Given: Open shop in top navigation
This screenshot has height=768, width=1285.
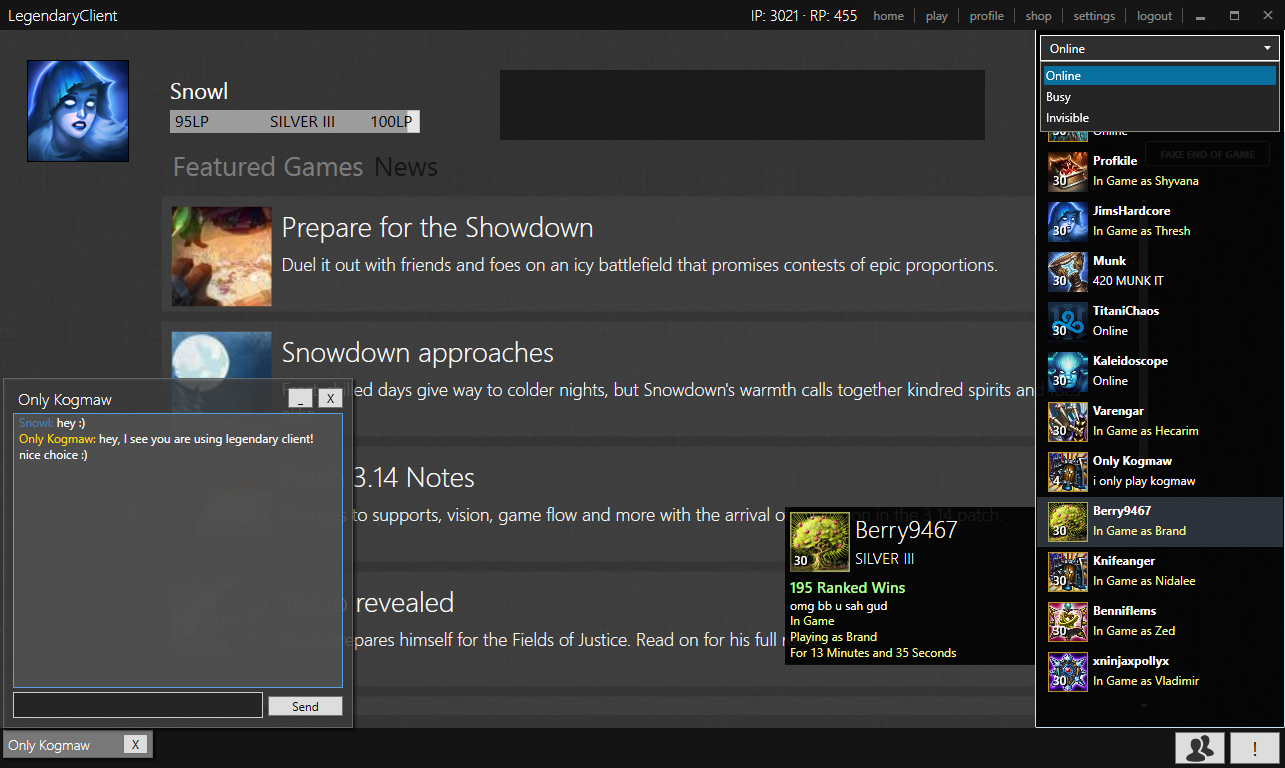Looking at the screenshot, I should tap(1039, 16).
